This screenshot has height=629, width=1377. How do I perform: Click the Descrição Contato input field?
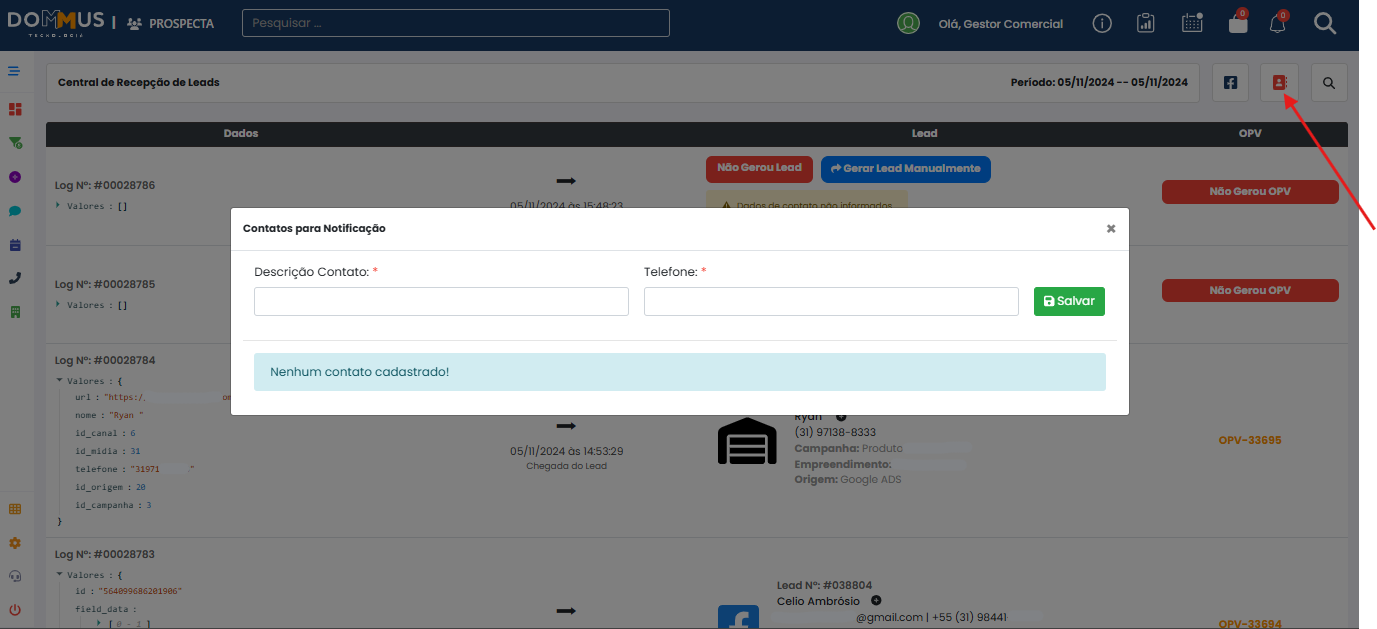click(441, 301)
